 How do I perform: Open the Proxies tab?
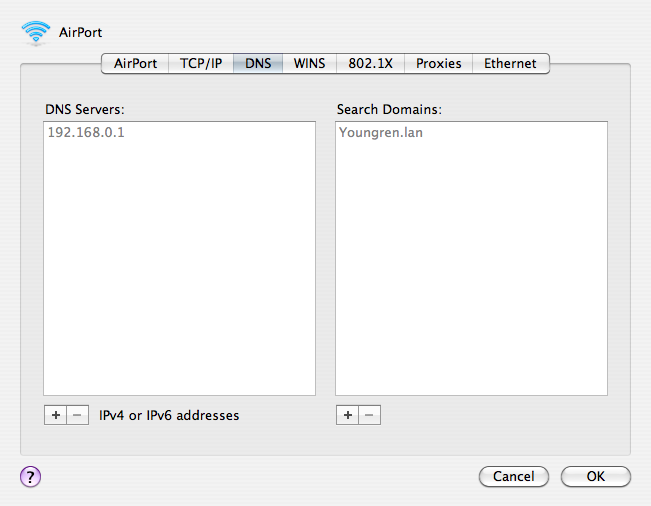(x=438, y=64)
